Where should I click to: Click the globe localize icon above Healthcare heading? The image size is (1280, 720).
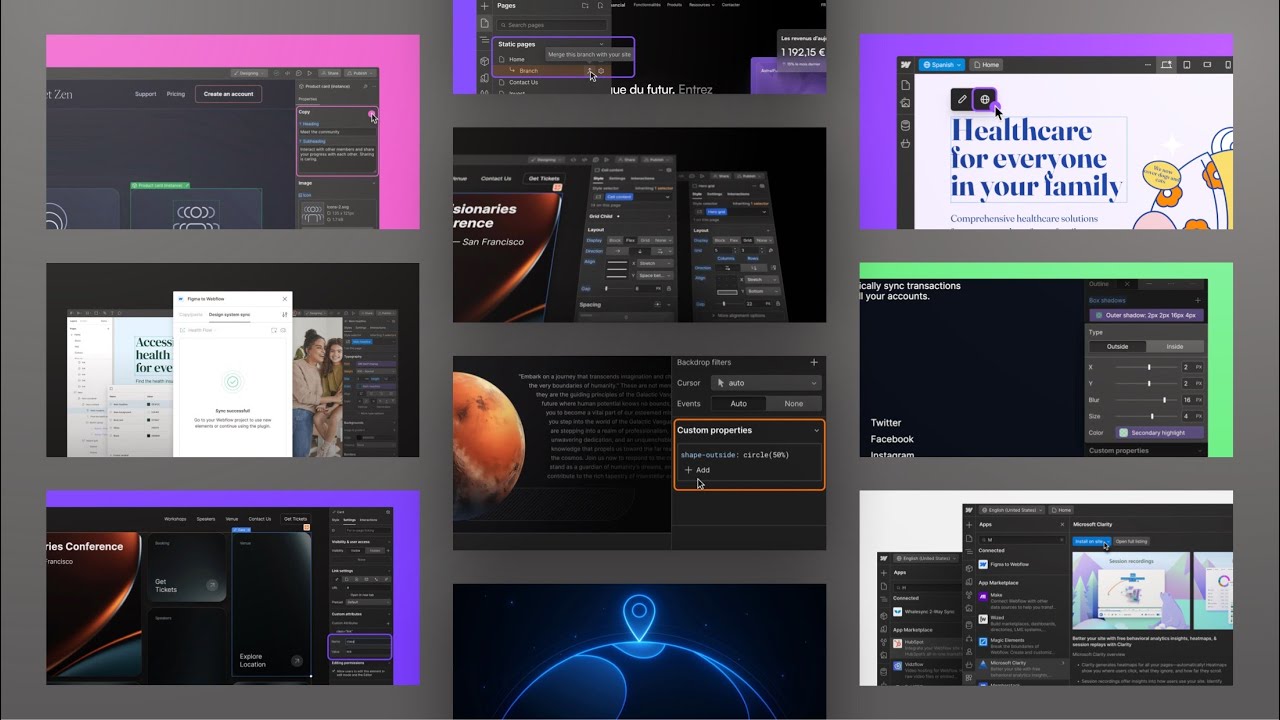point(985,99)
